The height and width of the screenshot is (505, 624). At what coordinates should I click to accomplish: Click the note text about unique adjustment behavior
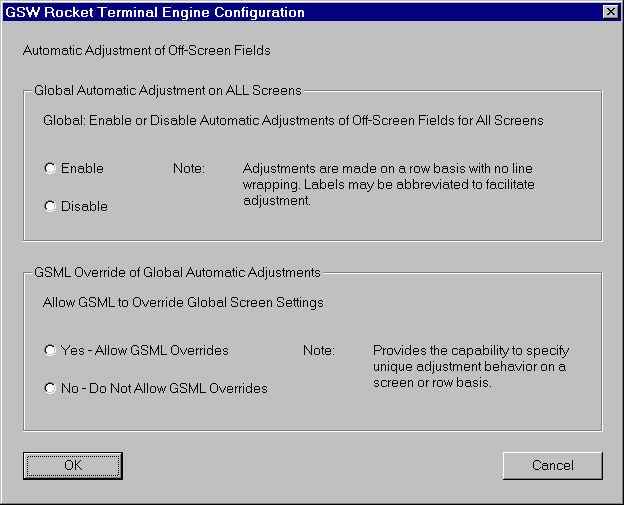(x=471, y=367)
